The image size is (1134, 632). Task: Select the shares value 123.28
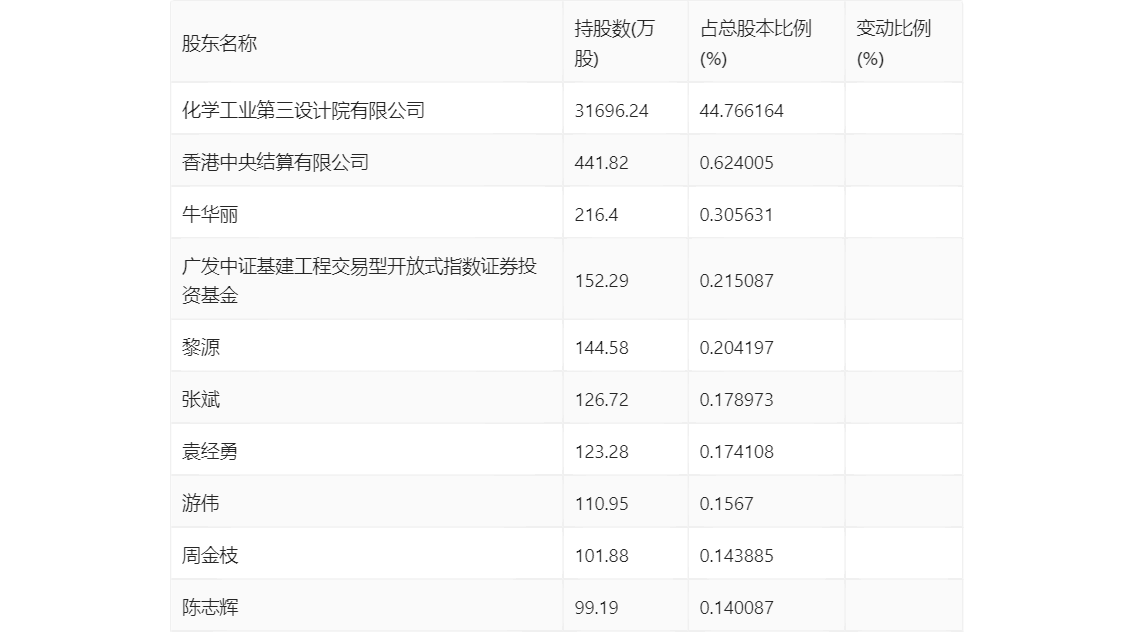tap(601, 452)
